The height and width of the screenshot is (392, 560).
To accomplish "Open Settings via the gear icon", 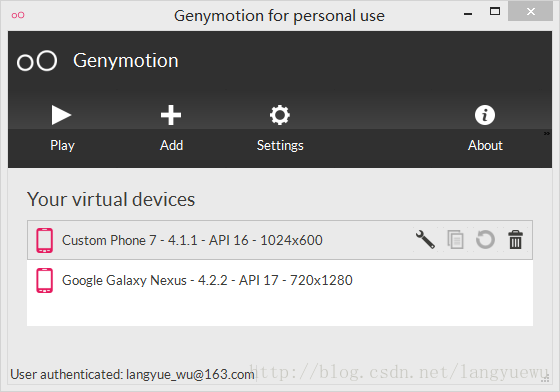I will coord(280,115).
